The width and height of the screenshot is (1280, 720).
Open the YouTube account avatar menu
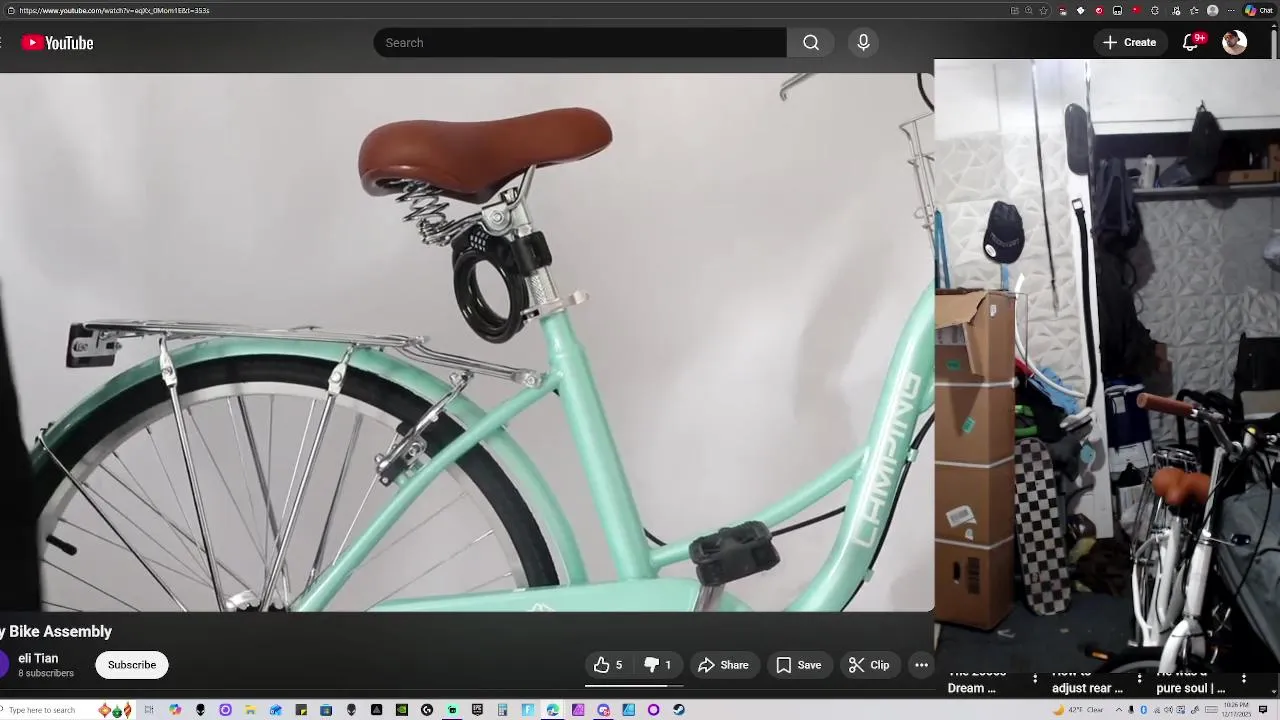1235,42
